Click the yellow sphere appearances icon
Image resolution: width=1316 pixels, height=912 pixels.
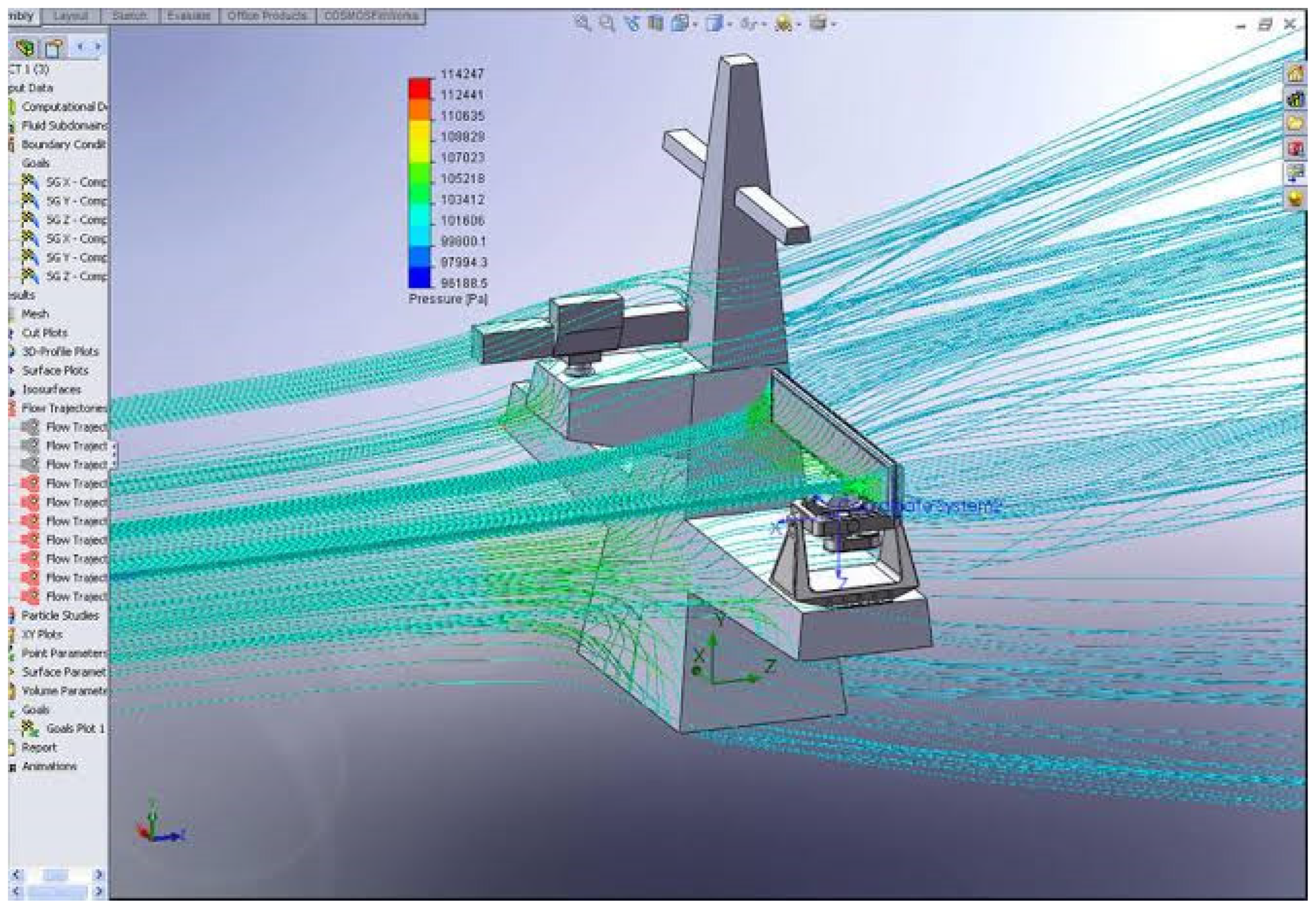click(1296, 198)
